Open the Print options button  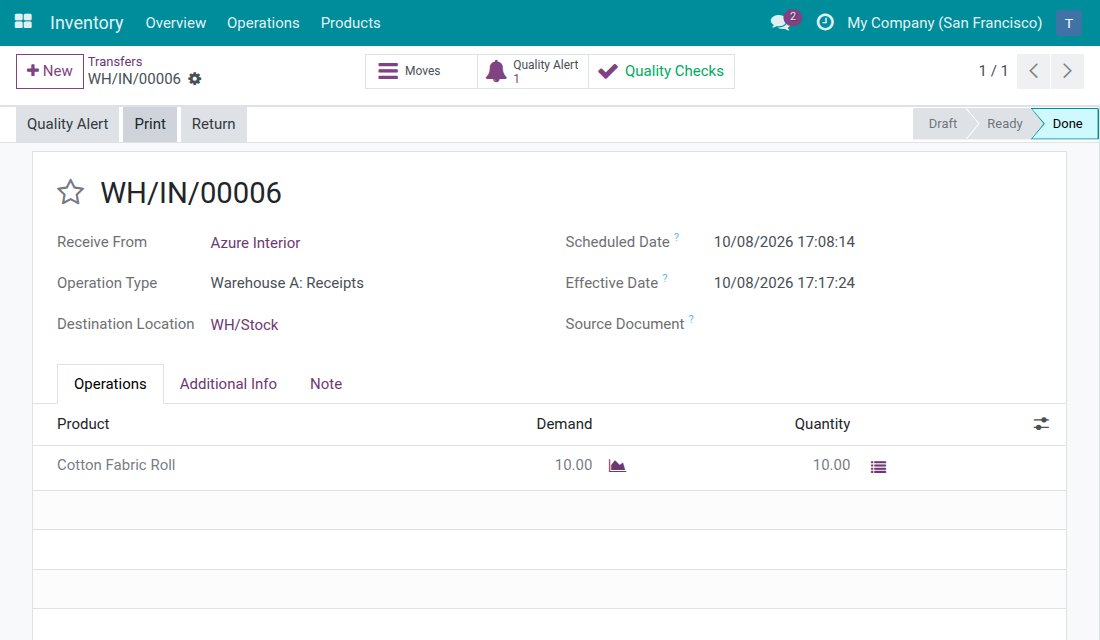150,124
